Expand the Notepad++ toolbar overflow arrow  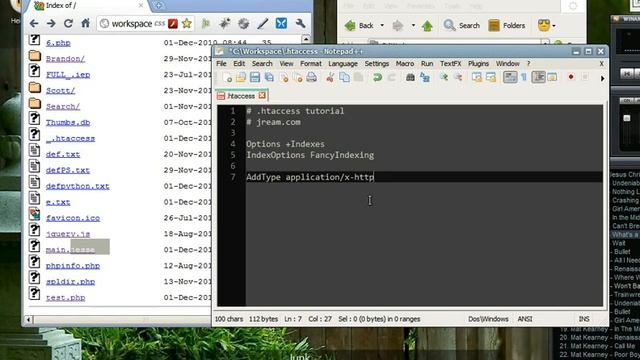click(x=602, y=78)
